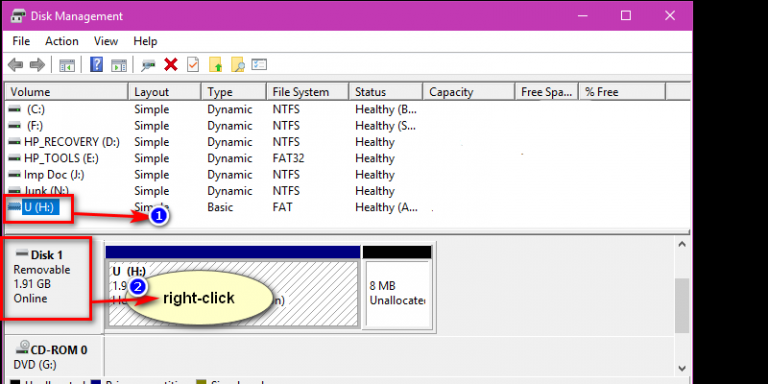This screenshot has height=384, width=768.
Task: Click the Back arrow toolbar icon
Action: (16, 64)
